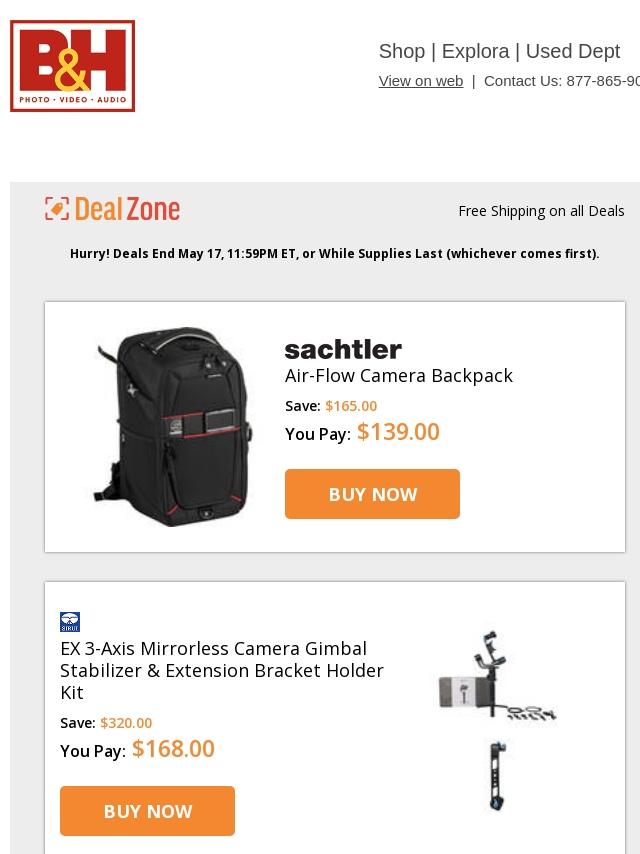This screenshot has height=854, width=640.
Task: Click the sachtler brand logo
Action: coord(343,349)
